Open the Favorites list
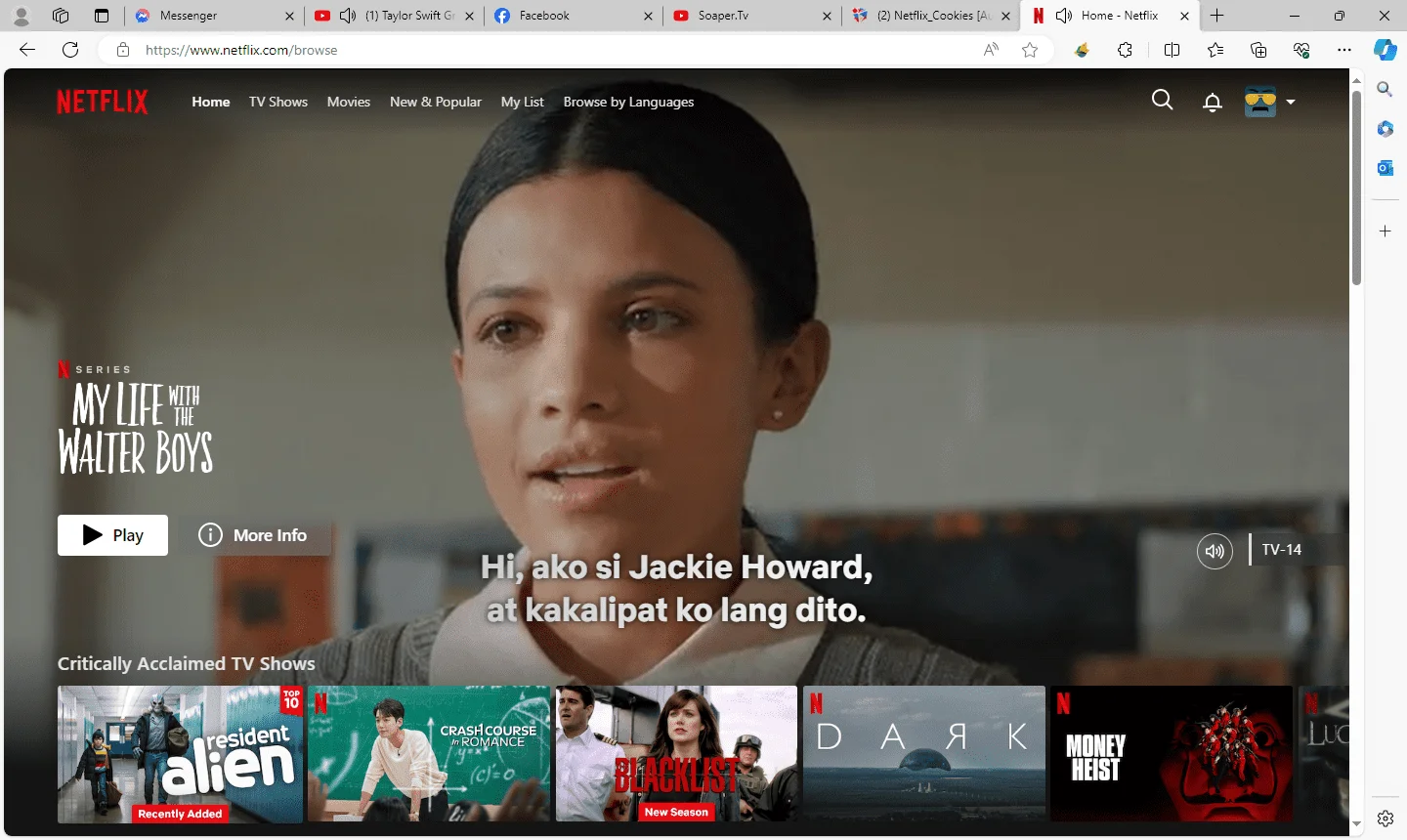This screenshot has height=840, width=1407. (x=1215, y=50)
